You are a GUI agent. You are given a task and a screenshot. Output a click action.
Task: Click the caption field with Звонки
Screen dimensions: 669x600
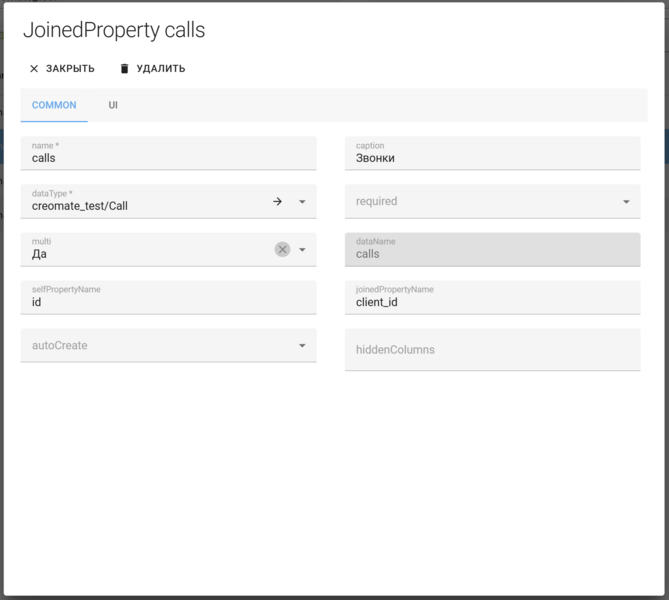coord(492,158)
